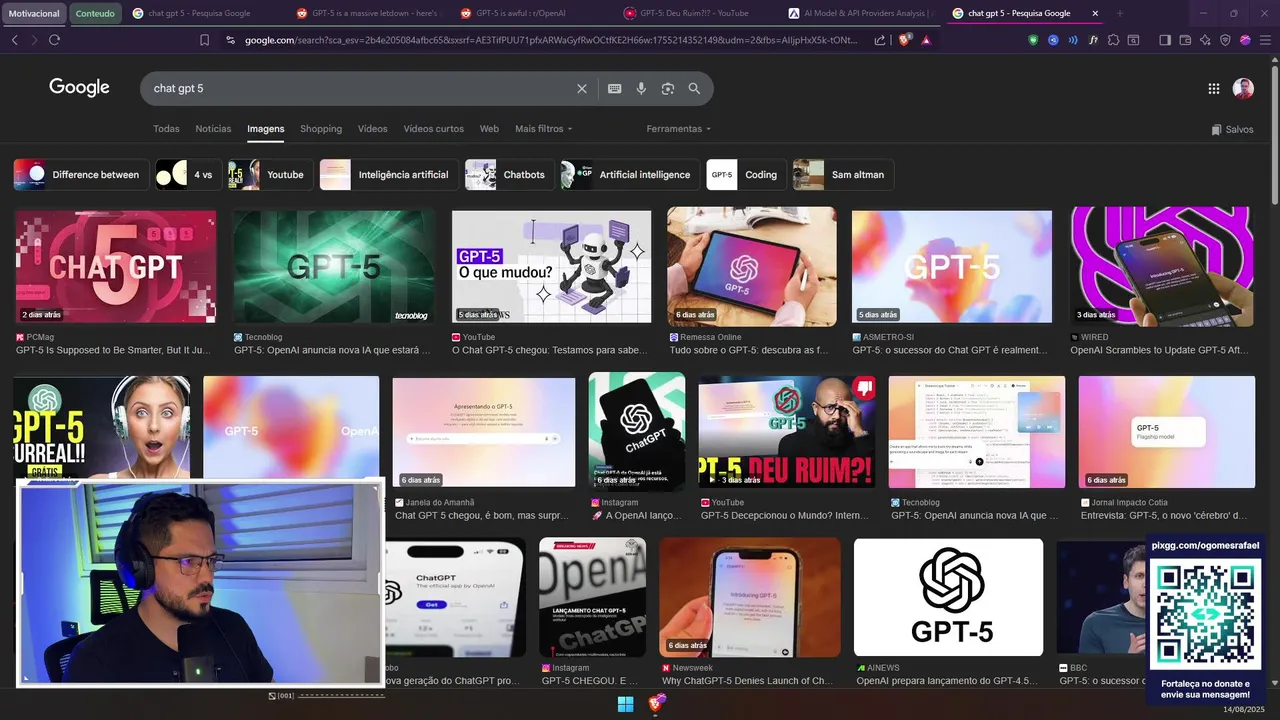Screen dimensions: 1280x720
Task: Open the WIRED purple phone thumbnail
Action: pyautogui.click(x=1162, y=266)
